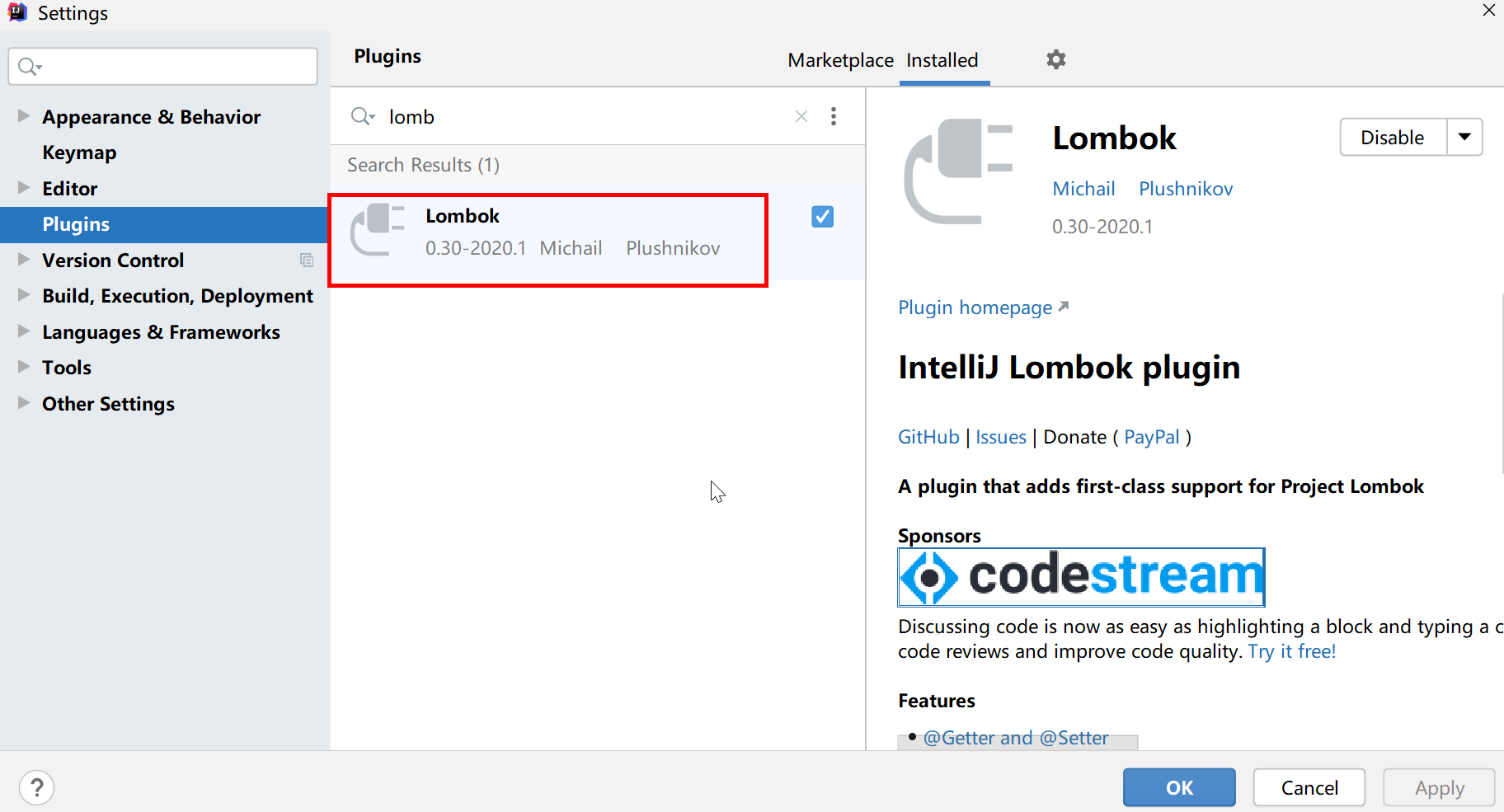Select Appearance & Behavior settings entry

pyautogui.click(x=152, y=117)
